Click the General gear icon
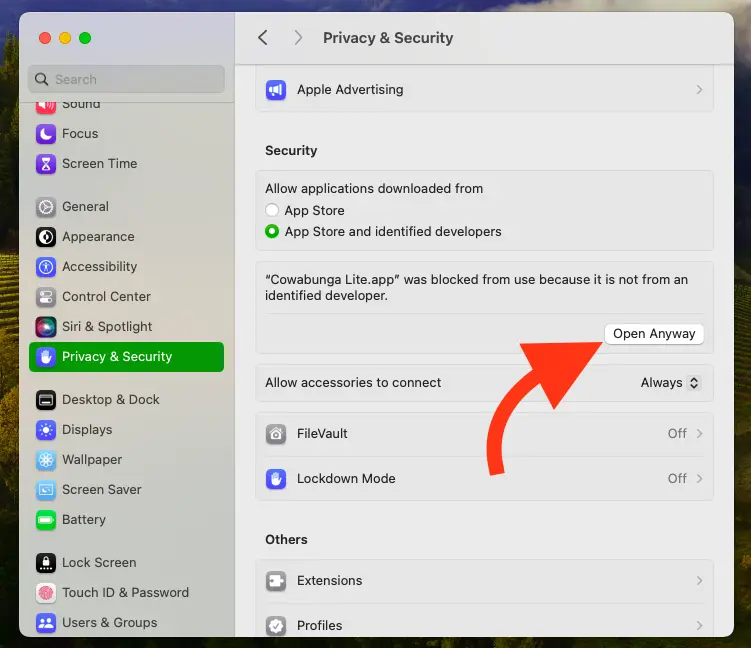Image resolution: width=751 pixels, height=648 pixels. [x=46, y=207]
